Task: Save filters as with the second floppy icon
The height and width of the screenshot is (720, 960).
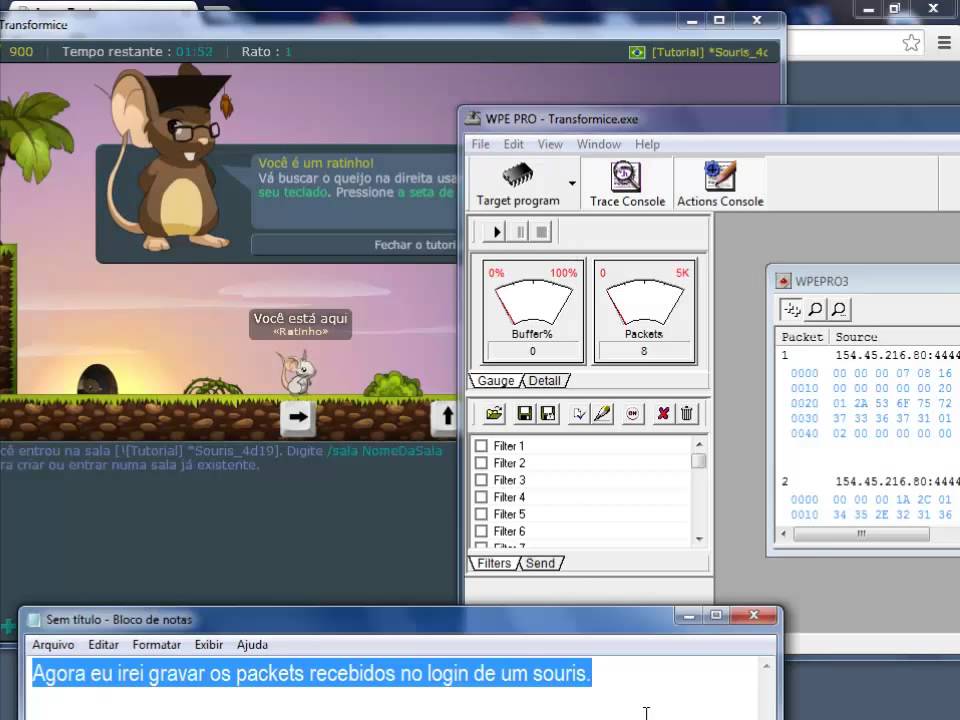Action: pos(549,414)
